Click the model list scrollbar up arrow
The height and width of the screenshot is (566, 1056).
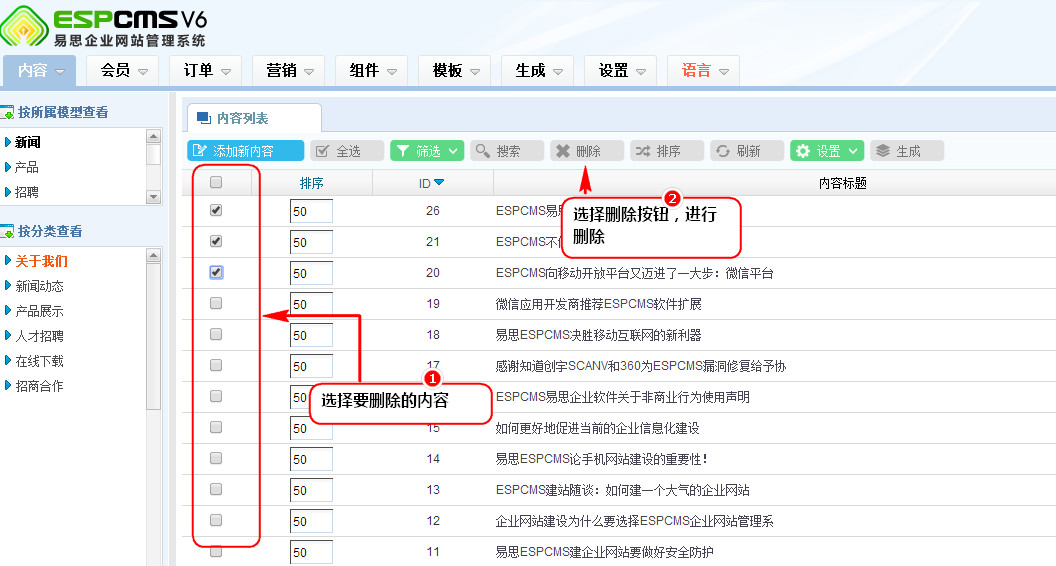pyautogui.click(x=154, y=136)
